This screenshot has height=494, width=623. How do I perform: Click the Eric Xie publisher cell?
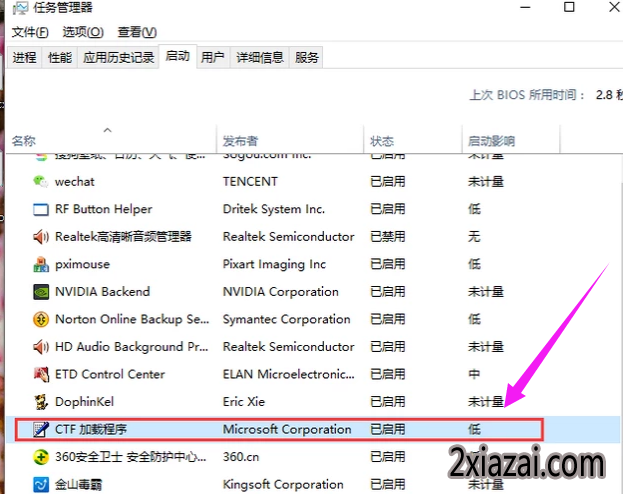tap(244, 402)
